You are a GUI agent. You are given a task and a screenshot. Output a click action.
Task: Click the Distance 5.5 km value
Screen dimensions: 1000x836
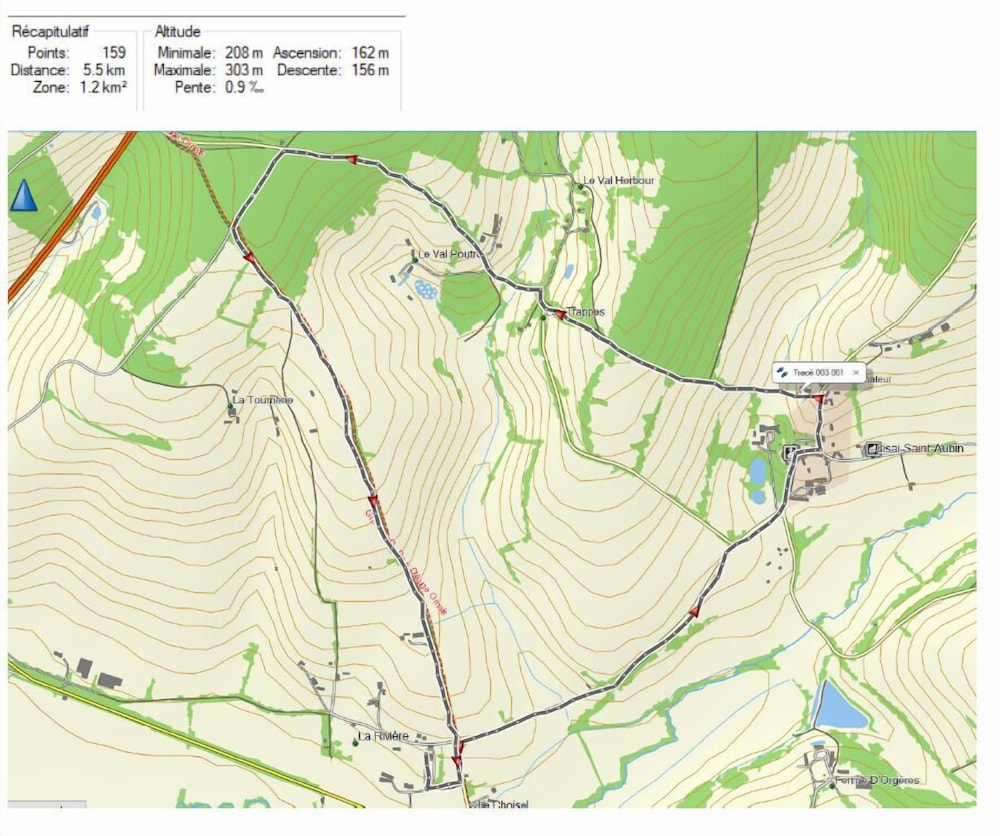pos(104,70)
